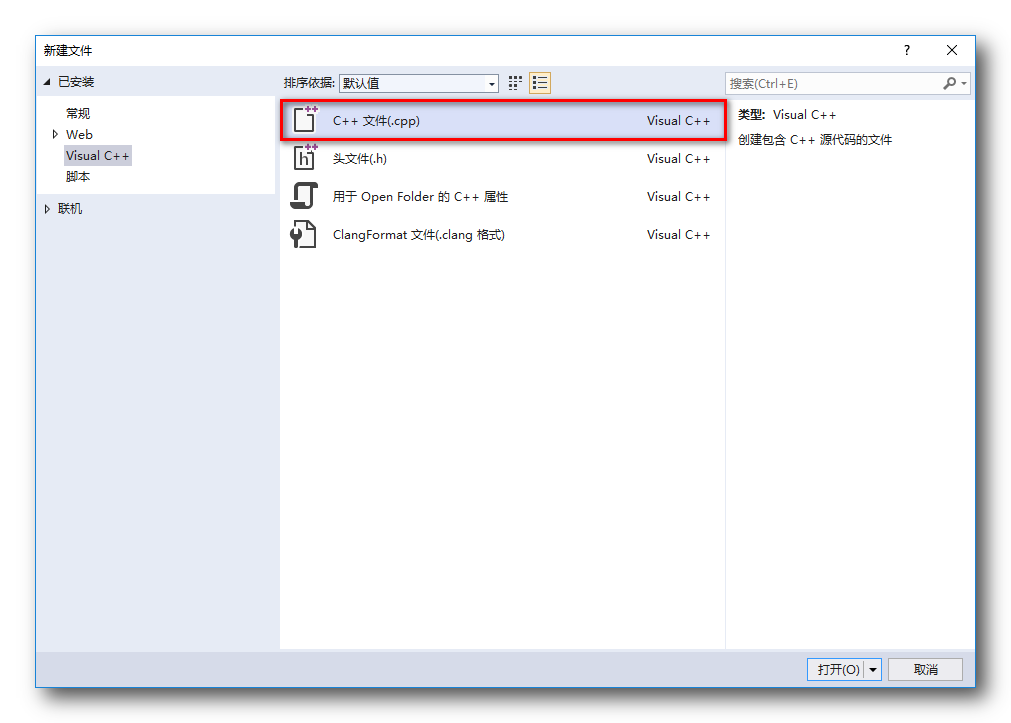Switch to medium icons list view

540,83
